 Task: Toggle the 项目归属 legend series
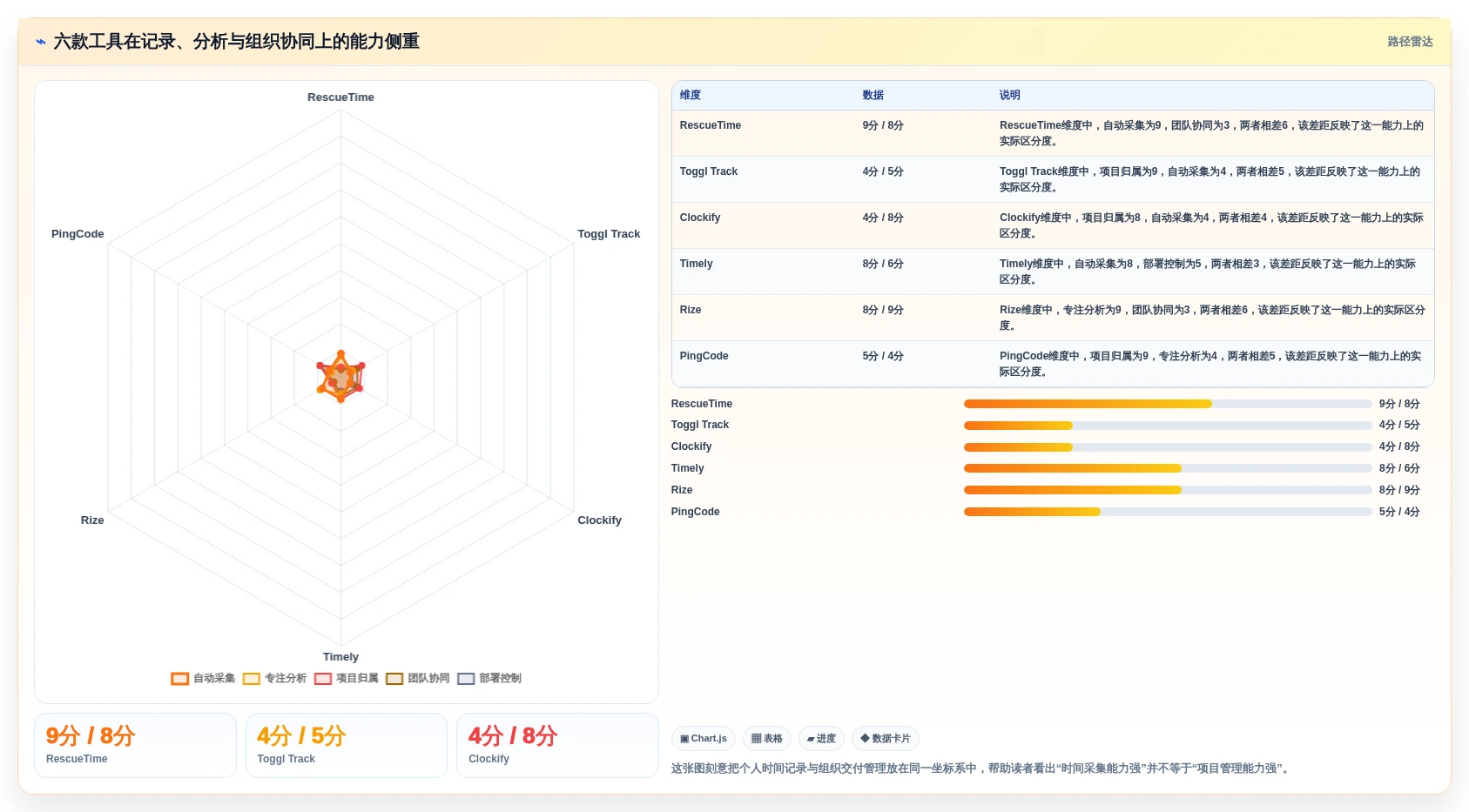[x=346, y=679]
